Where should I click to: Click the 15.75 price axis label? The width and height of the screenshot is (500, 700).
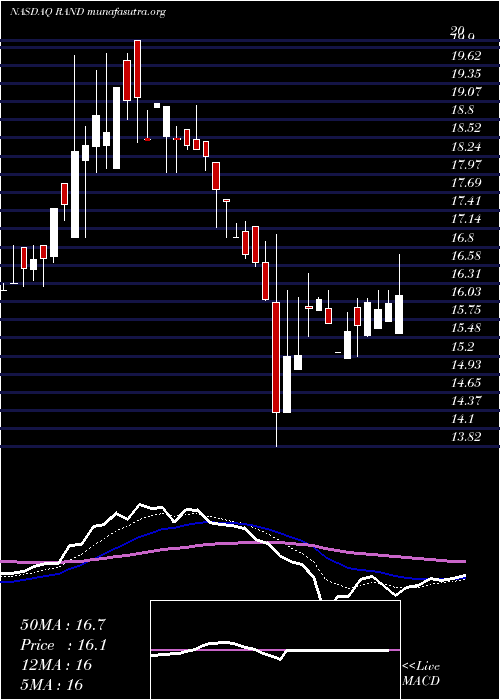[x=466, y=310]
